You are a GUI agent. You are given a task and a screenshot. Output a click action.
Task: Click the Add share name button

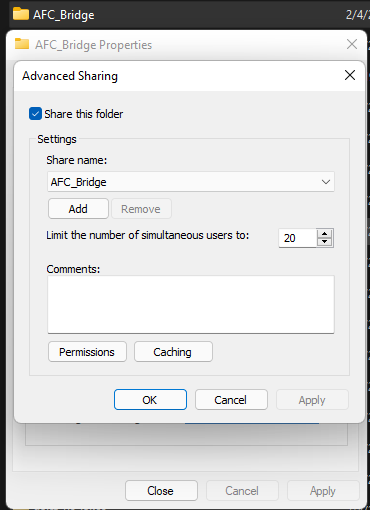(x=78, y=209)
